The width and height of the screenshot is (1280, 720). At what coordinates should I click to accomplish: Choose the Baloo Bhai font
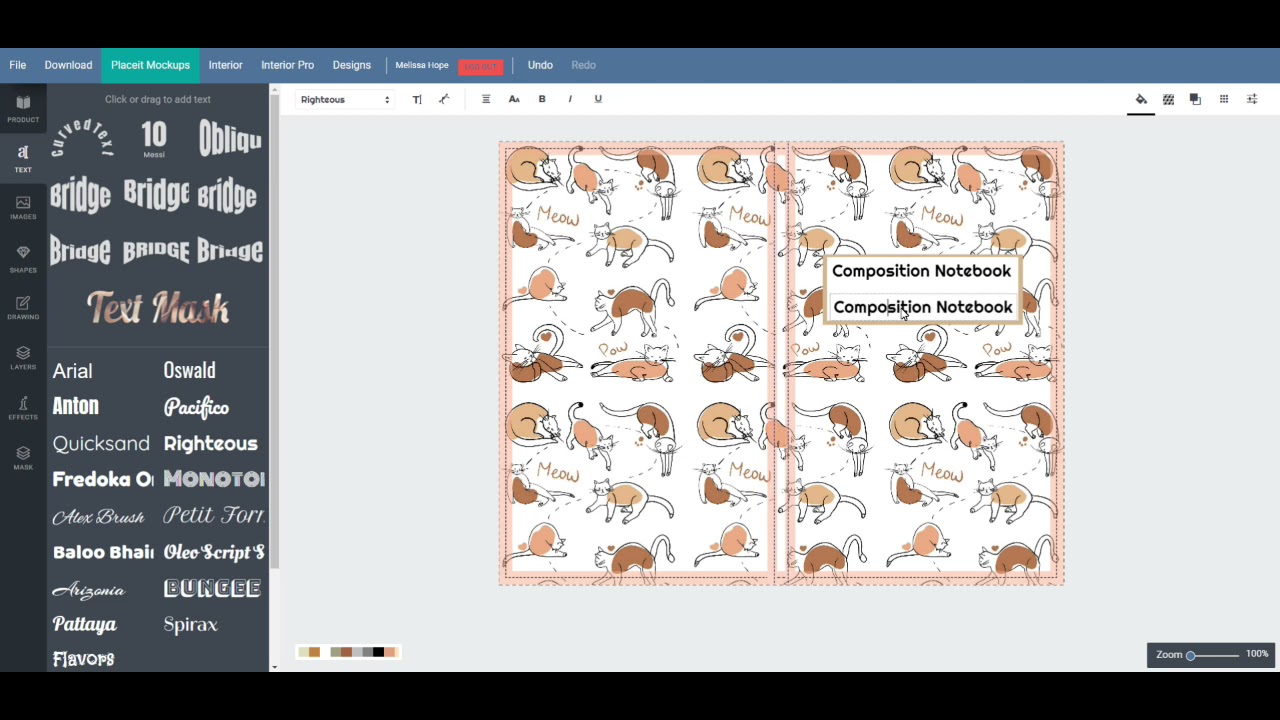click(x=102, y=552)
